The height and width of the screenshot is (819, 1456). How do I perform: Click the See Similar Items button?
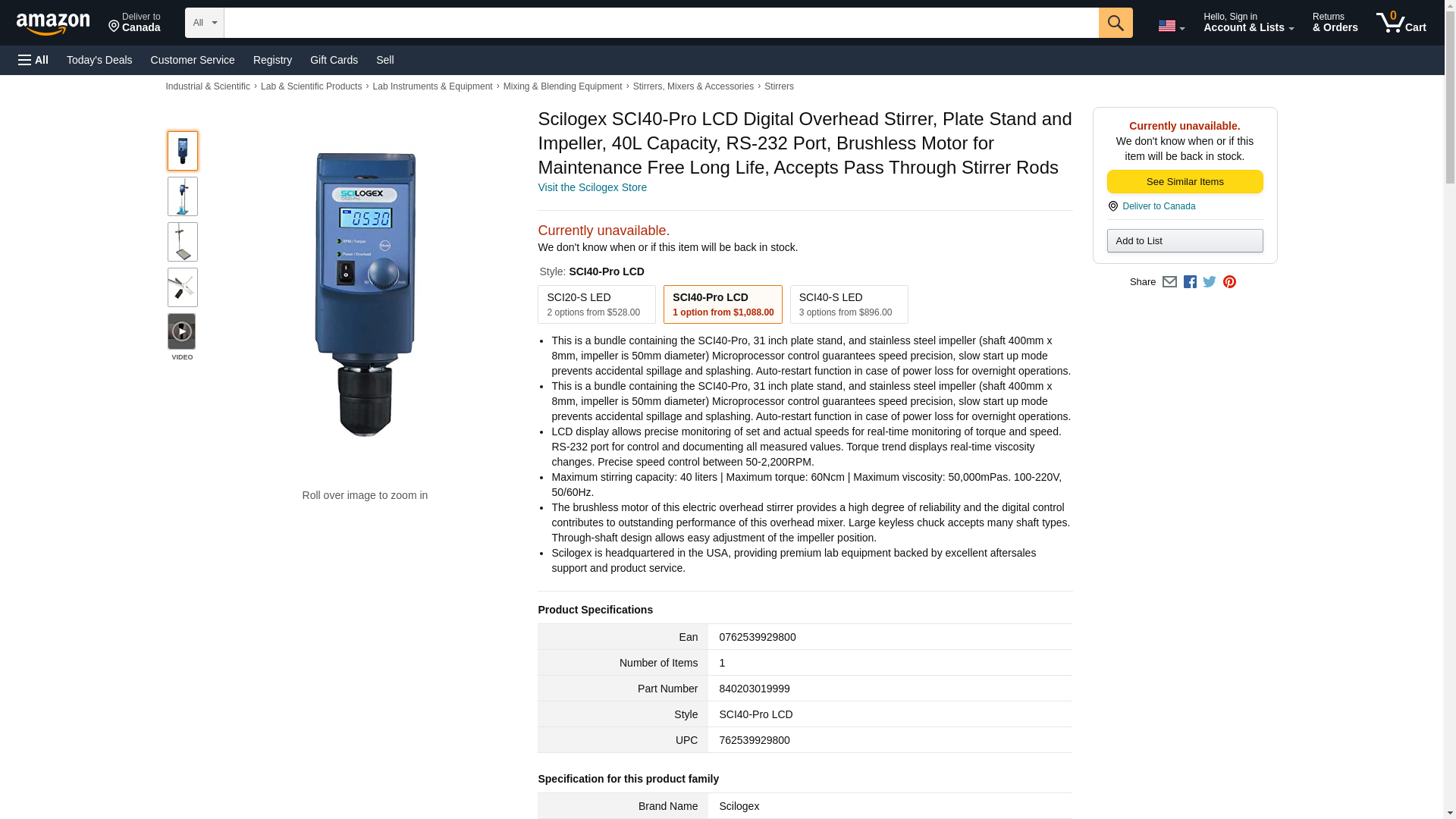(1185, 181)
